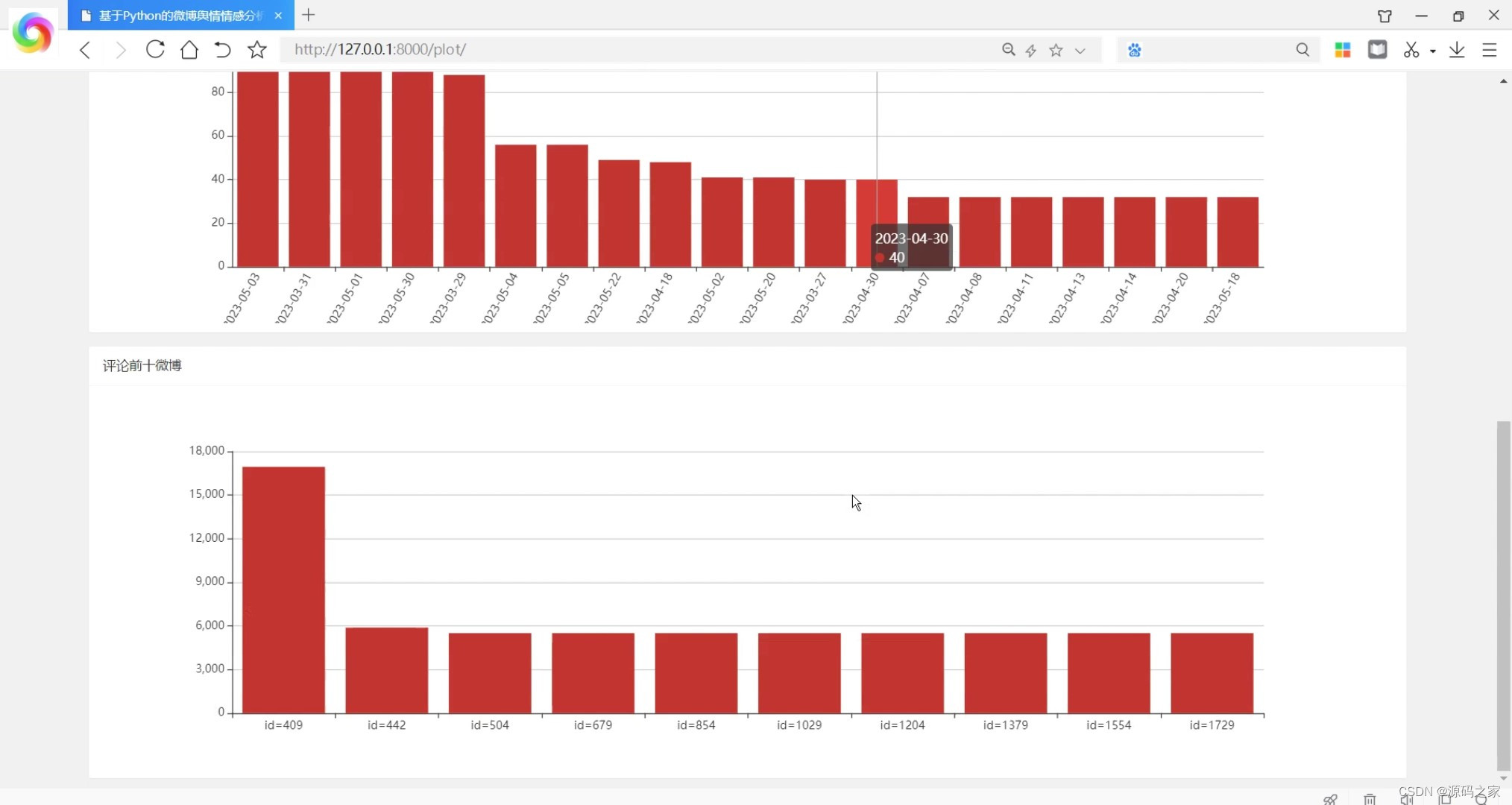Click the scrollbar down arrow
This screenshot has width=1512, height=805.
pos(1503,778)
